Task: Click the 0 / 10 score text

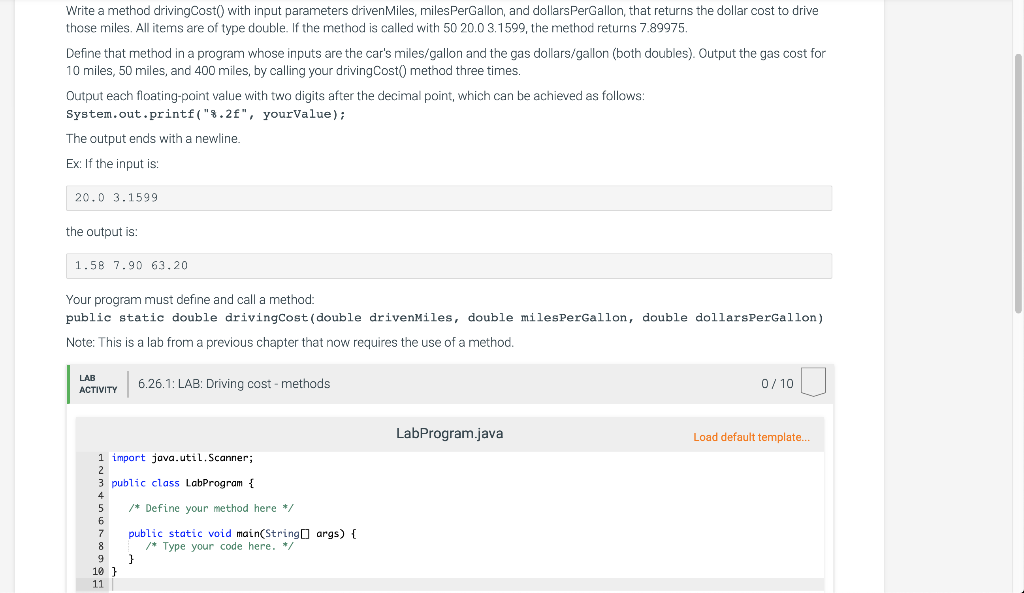Action: pyautogui.click(x=777, y=384)
